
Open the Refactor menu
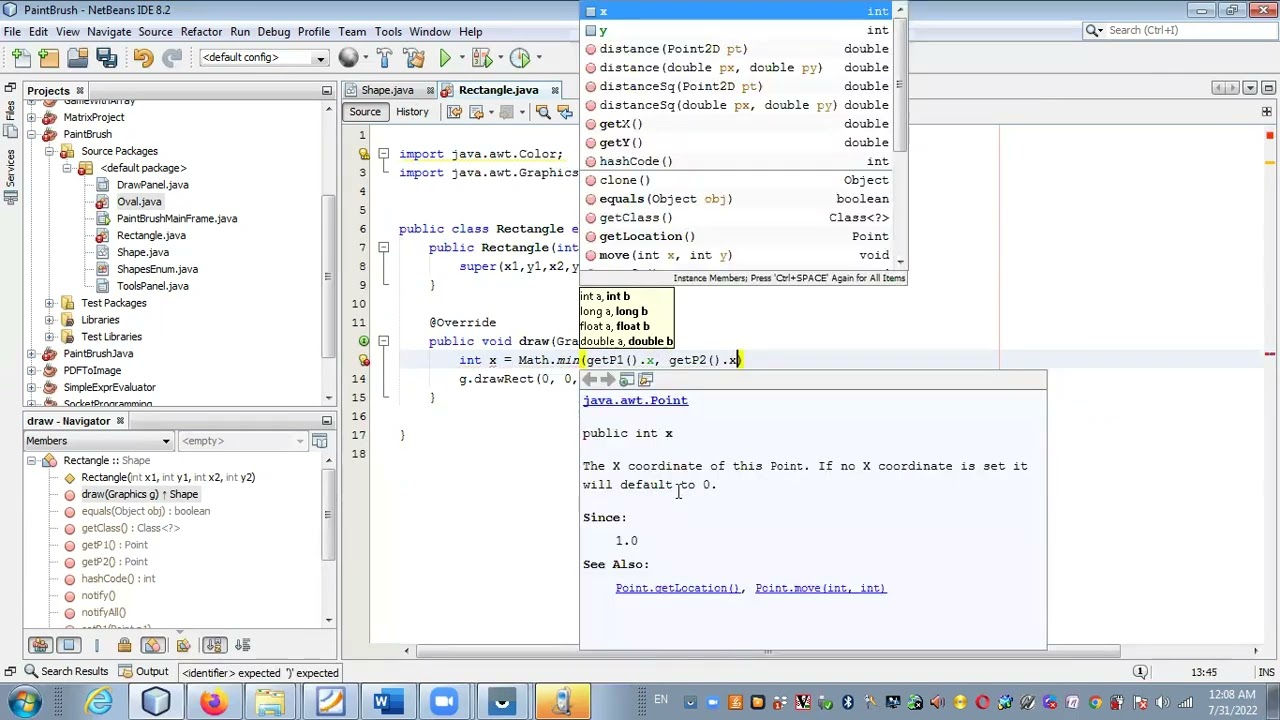coord(201,31)
